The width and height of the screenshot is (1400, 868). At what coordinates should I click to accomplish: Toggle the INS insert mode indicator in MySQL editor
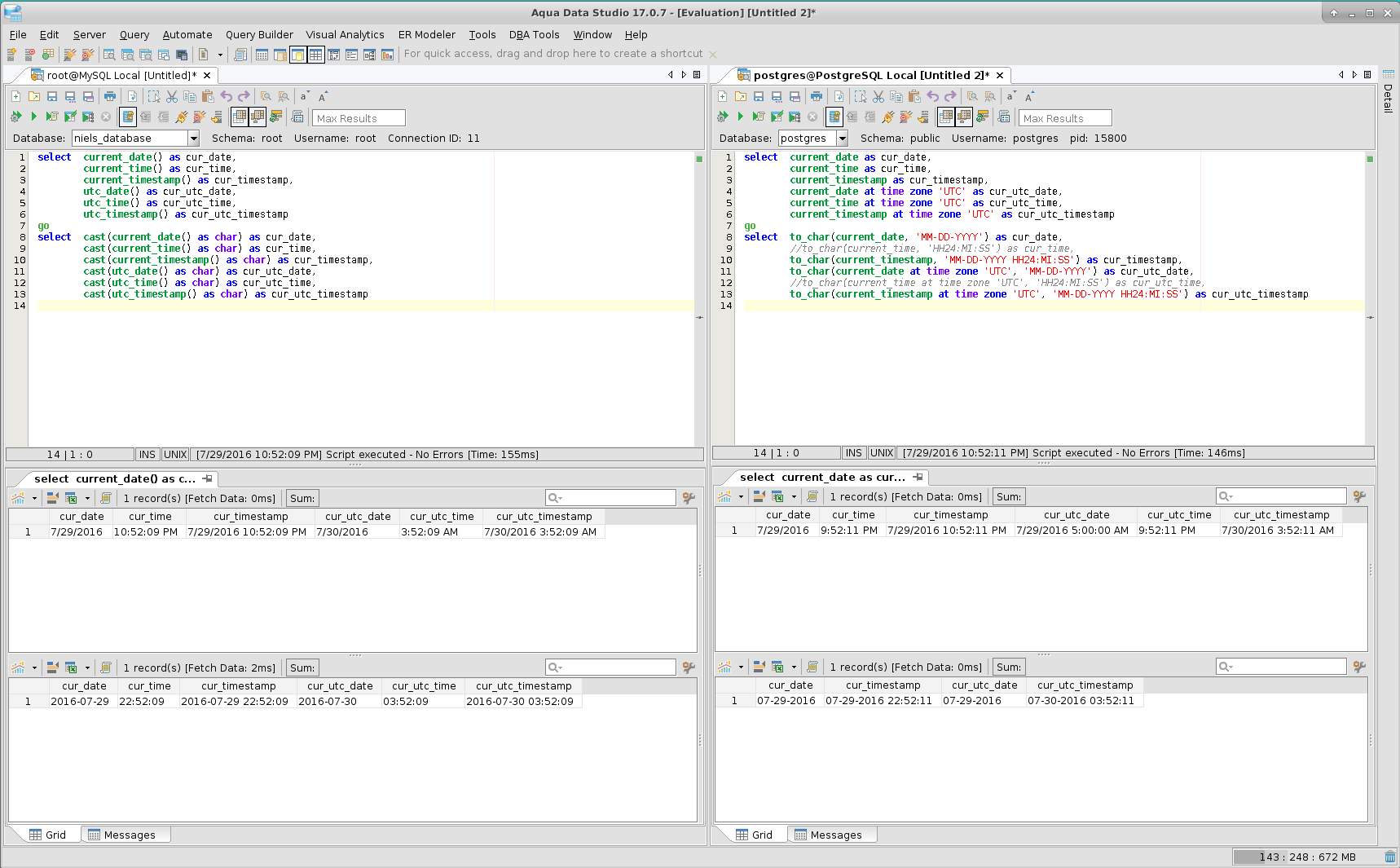[147, 455]
